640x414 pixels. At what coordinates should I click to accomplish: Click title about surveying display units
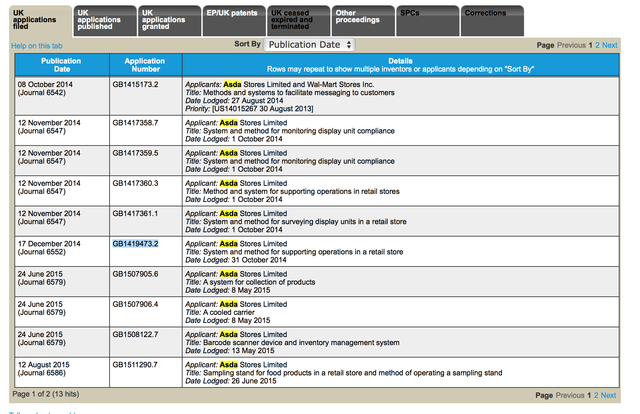pyautogui.click(x=296, y=222)
